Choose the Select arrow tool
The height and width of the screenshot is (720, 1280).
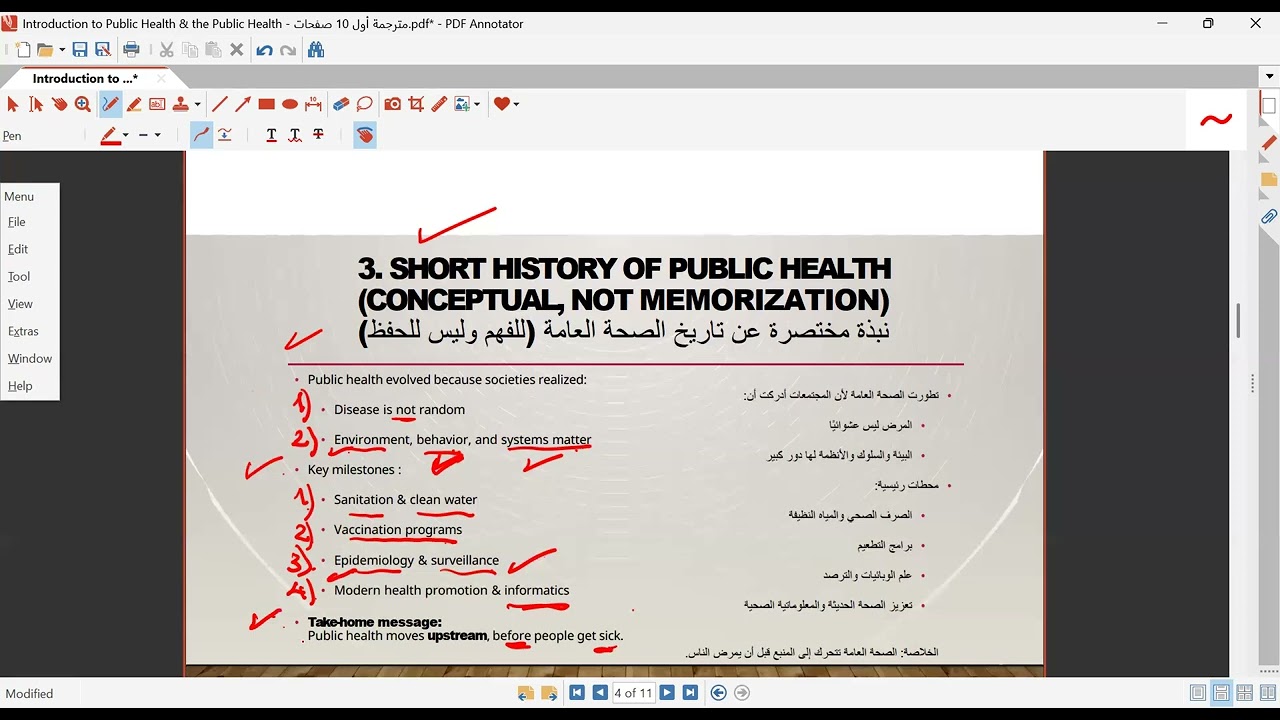click(x=13, y=104)
